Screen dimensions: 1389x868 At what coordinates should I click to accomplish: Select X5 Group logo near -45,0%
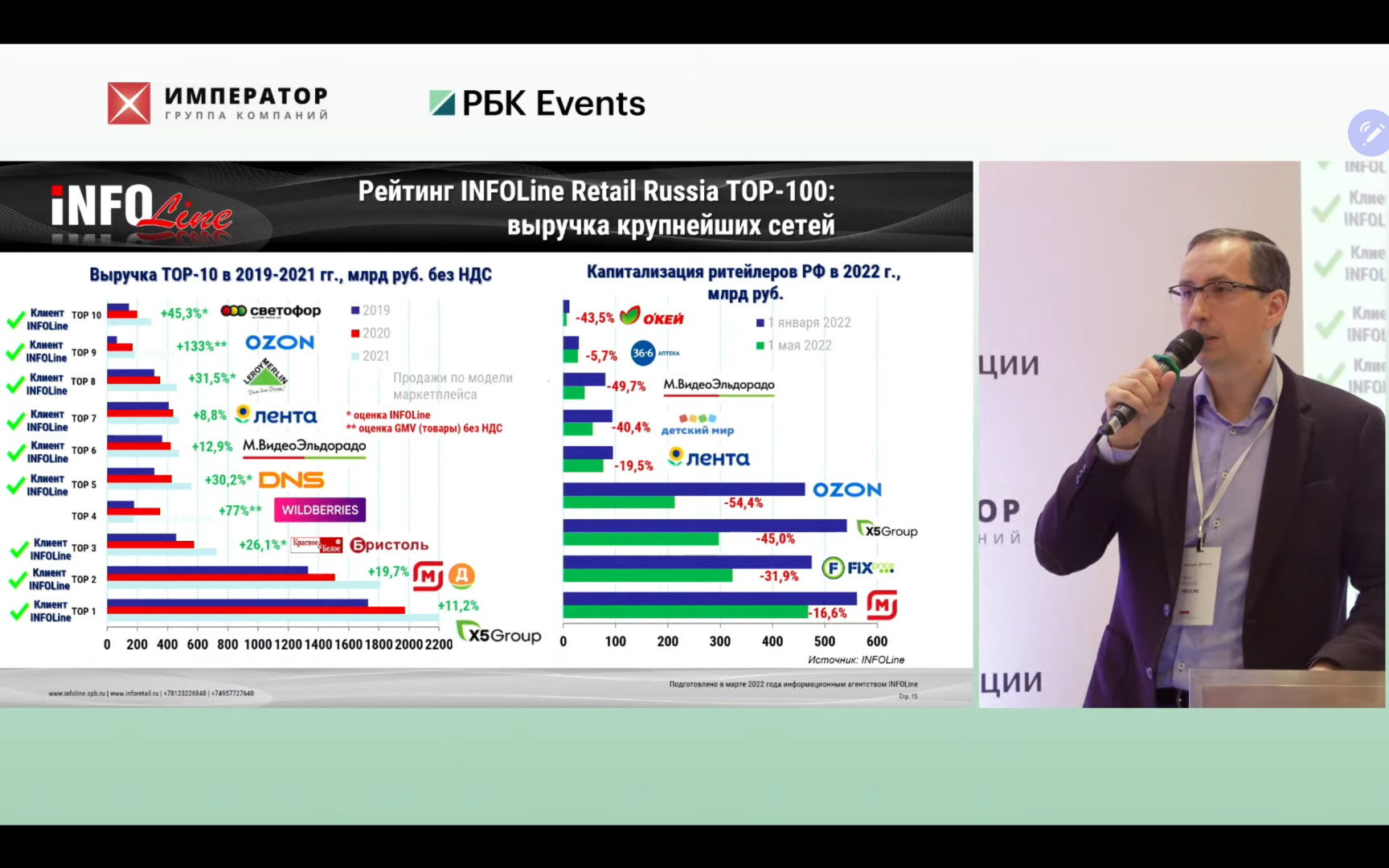pyautogui.click(x=887, y=530)
